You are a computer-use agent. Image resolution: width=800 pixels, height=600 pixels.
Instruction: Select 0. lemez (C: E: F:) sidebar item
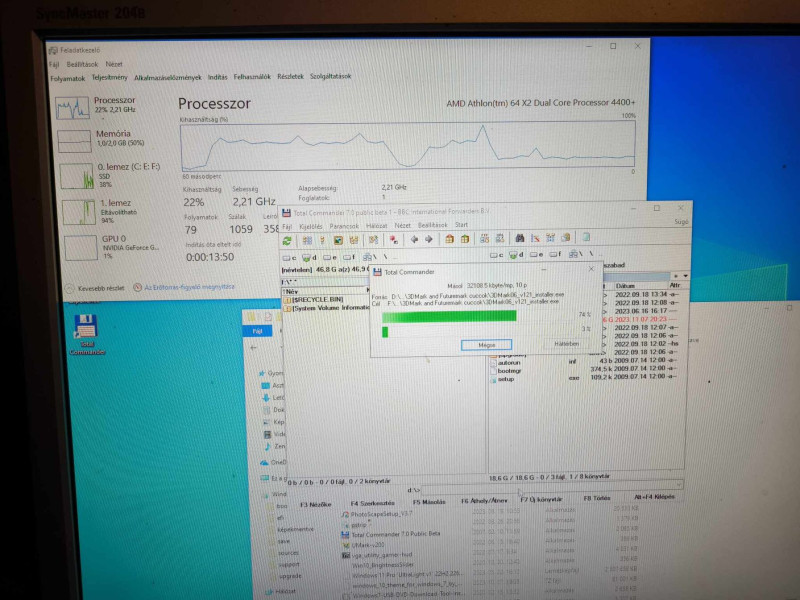[109, 175]
